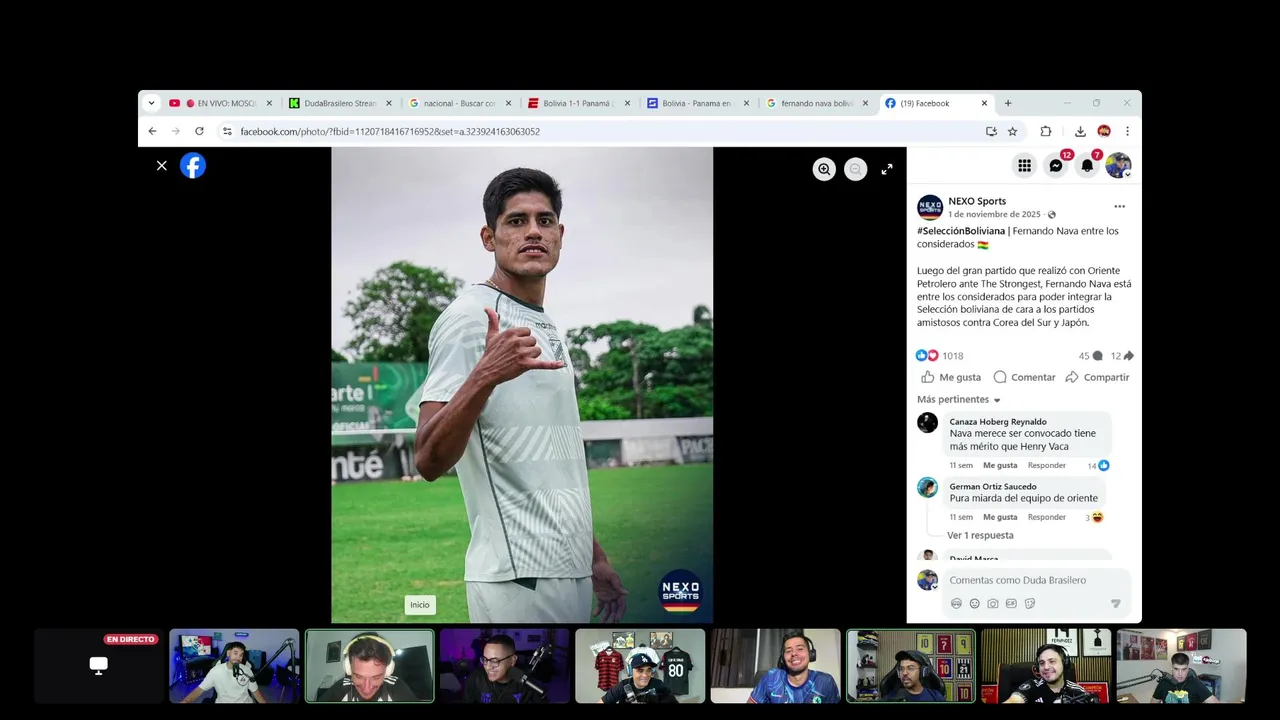Open the reactions on Canaza Hoberg's comment
1280x720 pixels.
pyautogui.click(x=1098, y=465)
